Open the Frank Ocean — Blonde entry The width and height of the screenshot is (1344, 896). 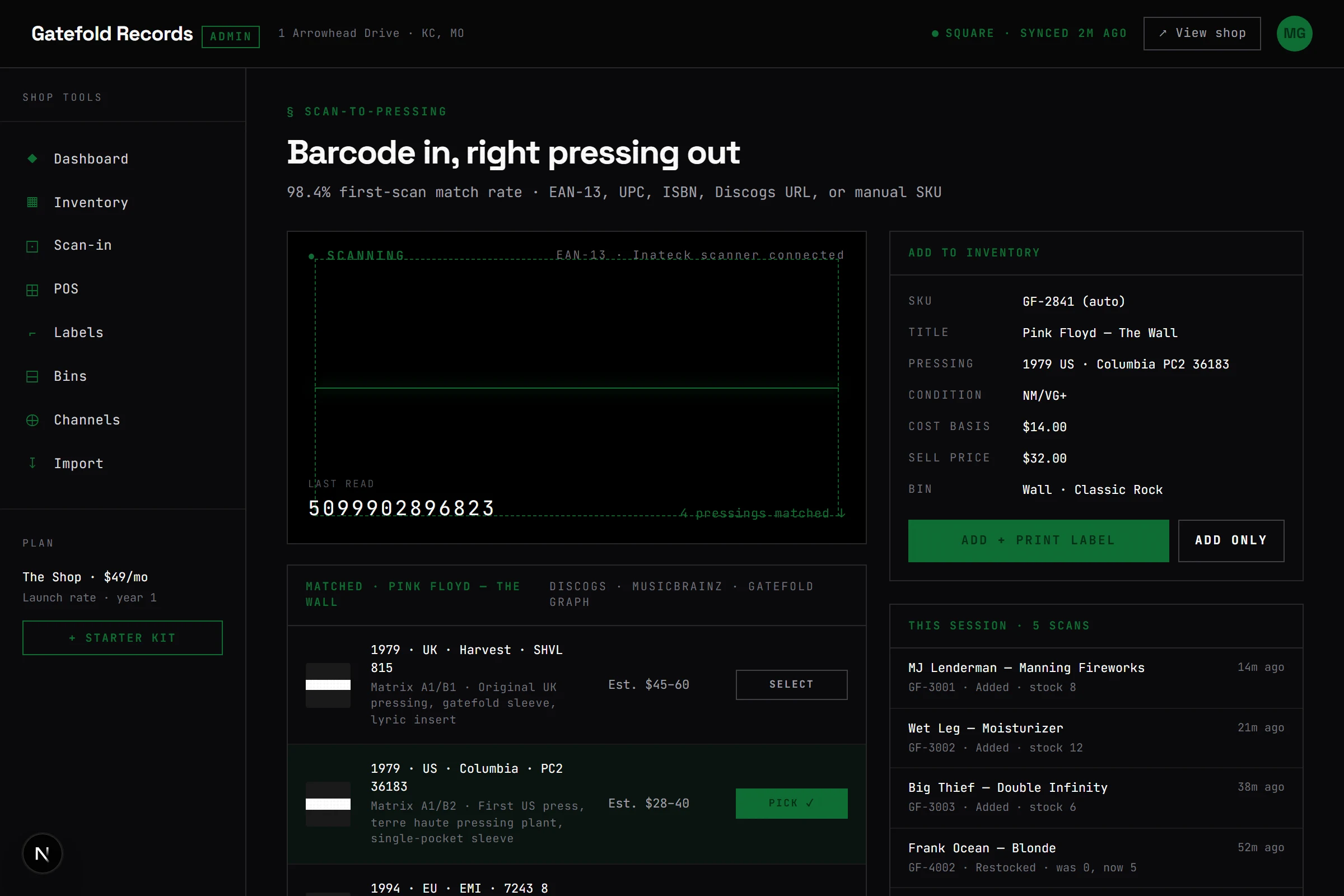pos(1096,858)
